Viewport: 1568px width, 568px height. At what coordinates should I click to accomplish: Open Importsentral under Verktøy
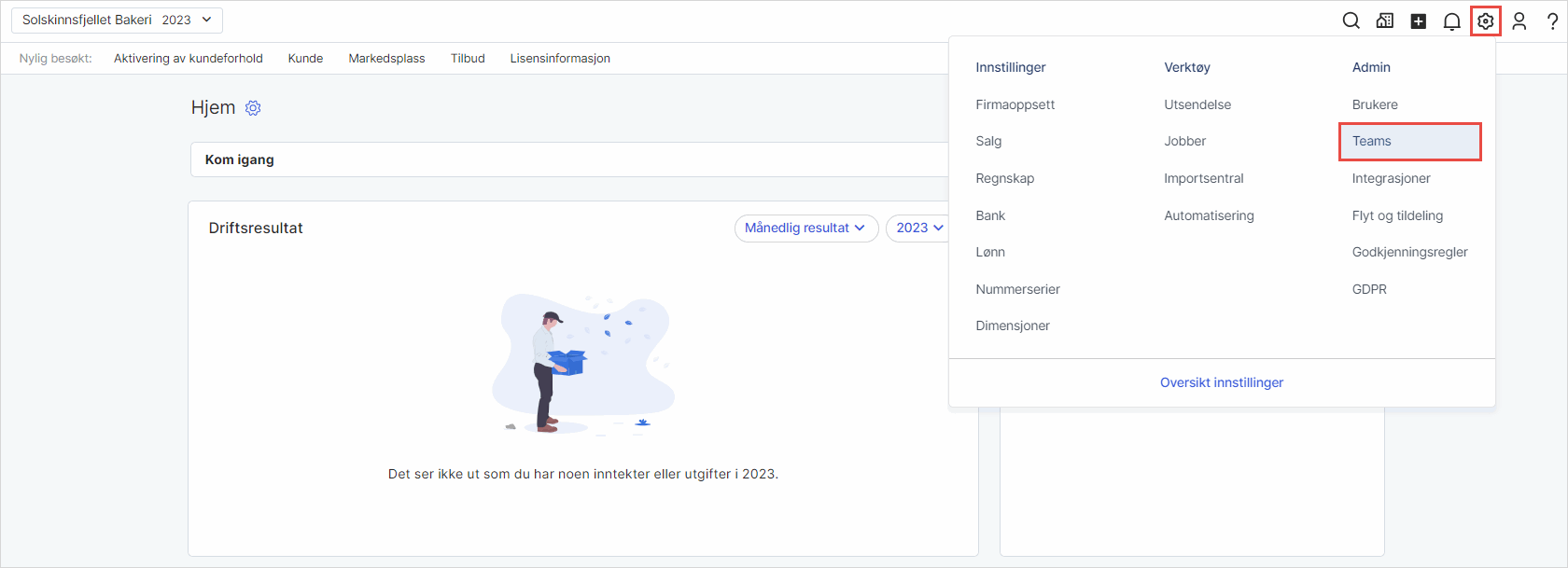[1203, 178]
